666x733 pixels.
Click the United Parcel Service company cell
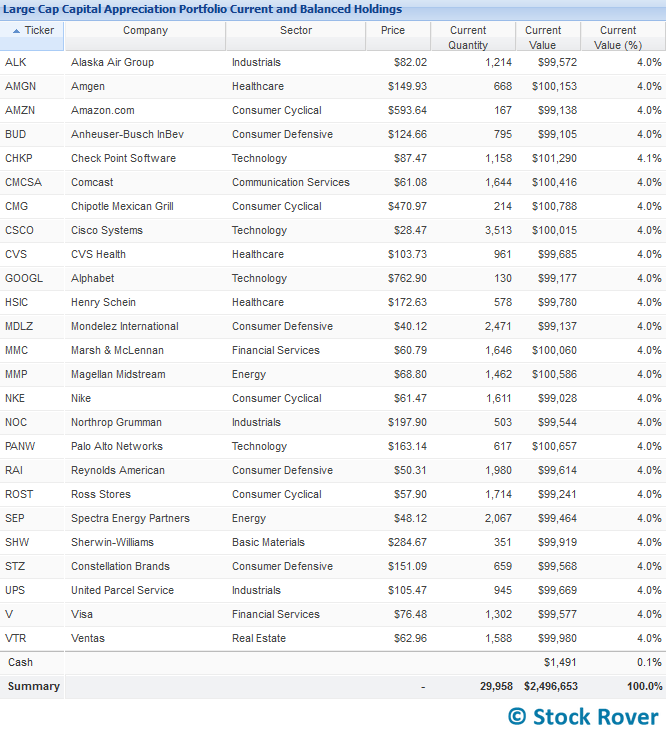(x=122, y=590)
